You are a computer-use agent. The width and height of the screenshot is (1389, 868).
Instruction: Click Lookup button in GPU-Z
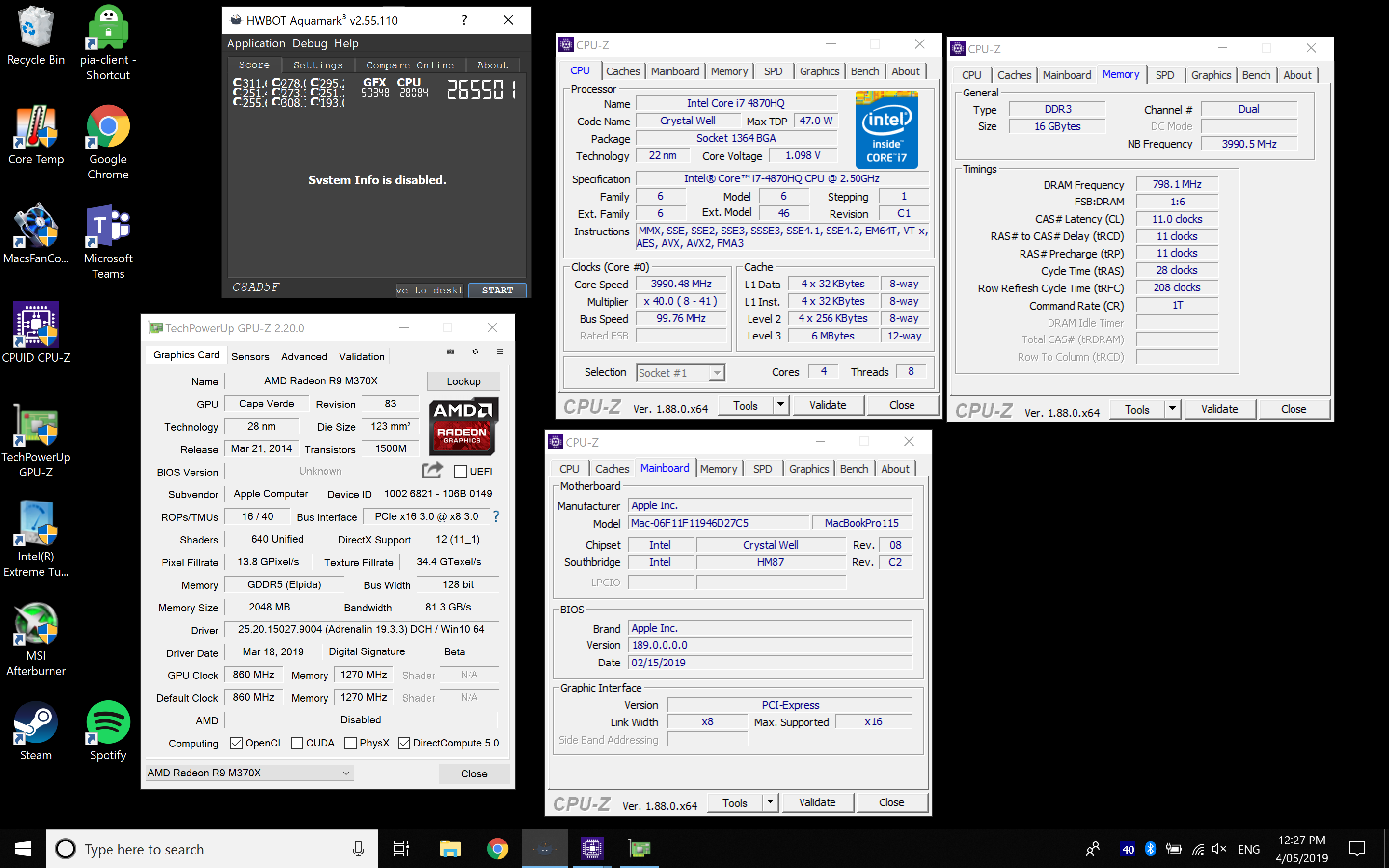pyautogui.click(x=463, y=381)
